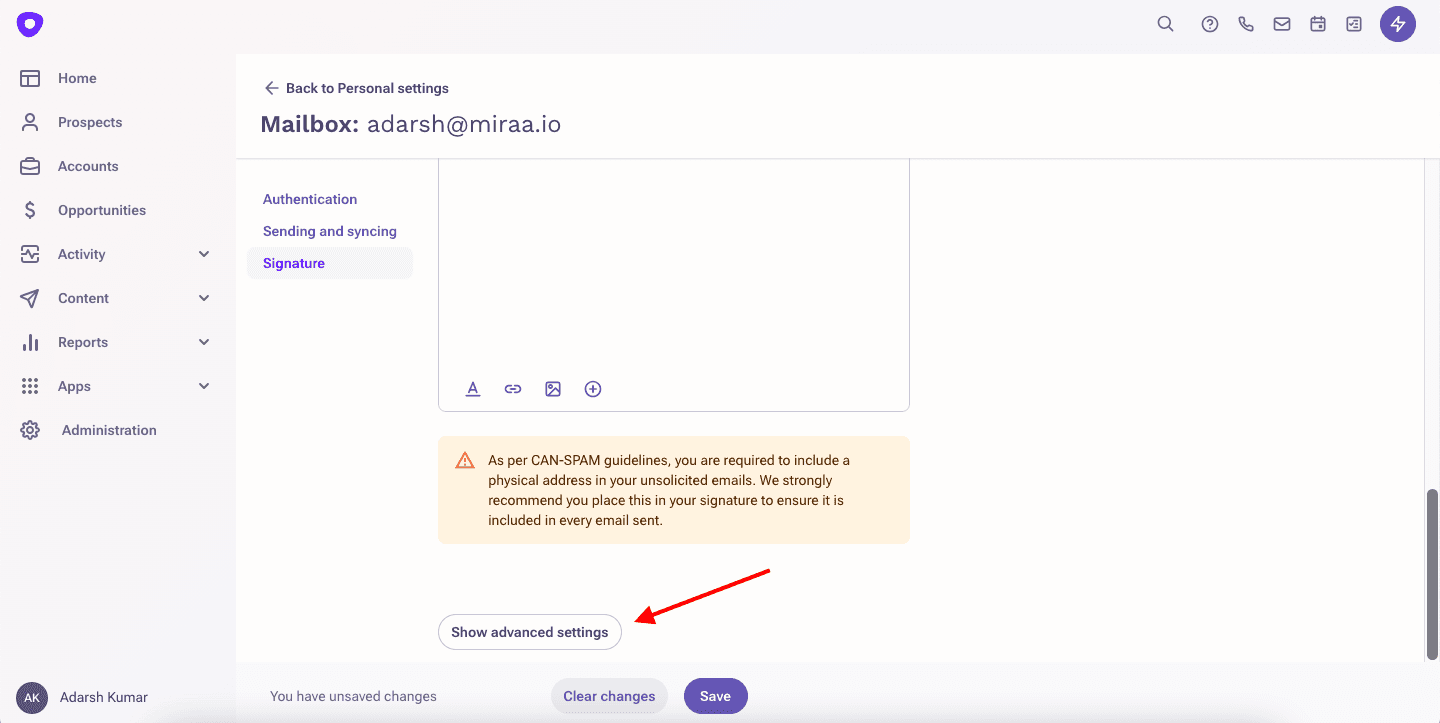
Task: Go to Accounts in sidebar
Action: 88,166
